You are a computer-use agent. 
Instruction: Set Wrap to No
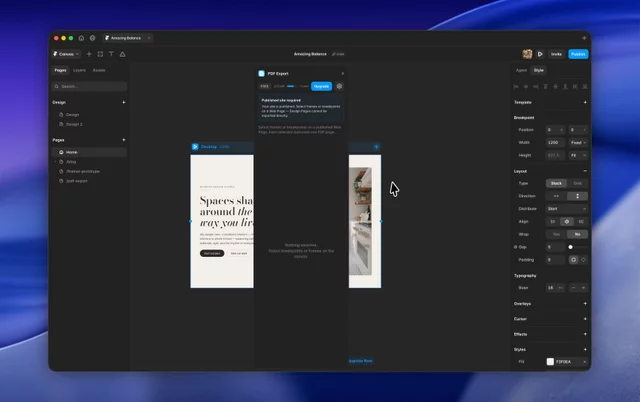(578, 234)
